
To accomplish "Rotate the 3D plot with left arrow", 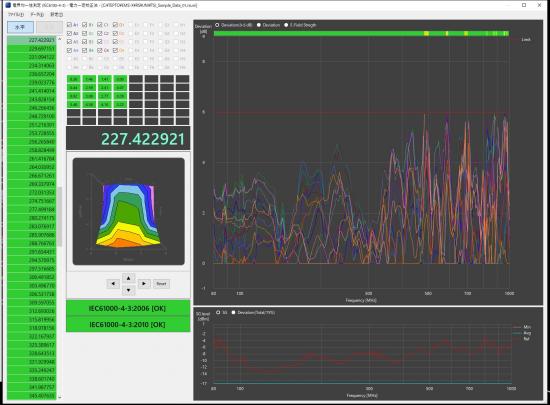I will click(113, 284).
